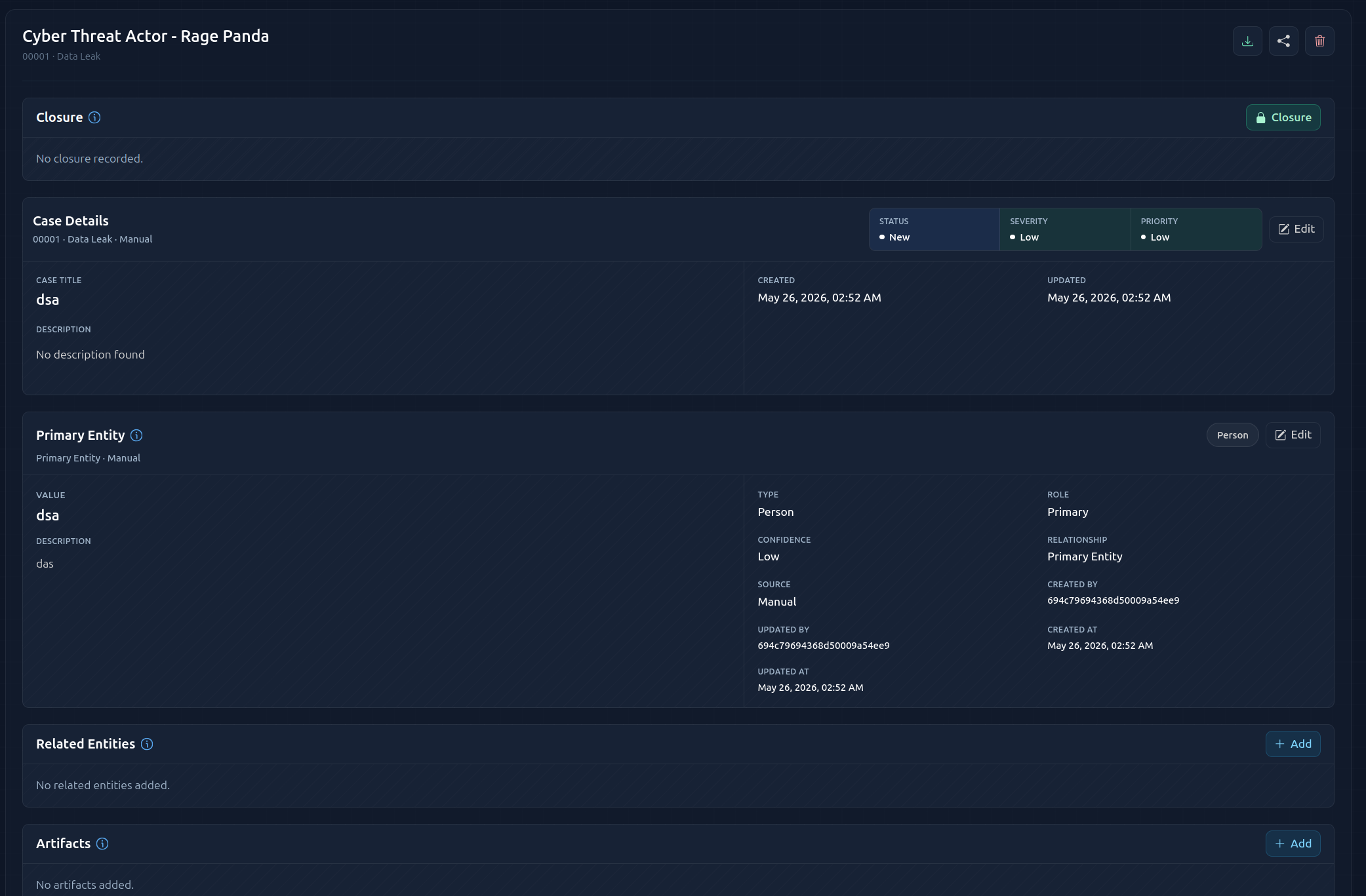Click the Created By ID value

[1113, 600]
